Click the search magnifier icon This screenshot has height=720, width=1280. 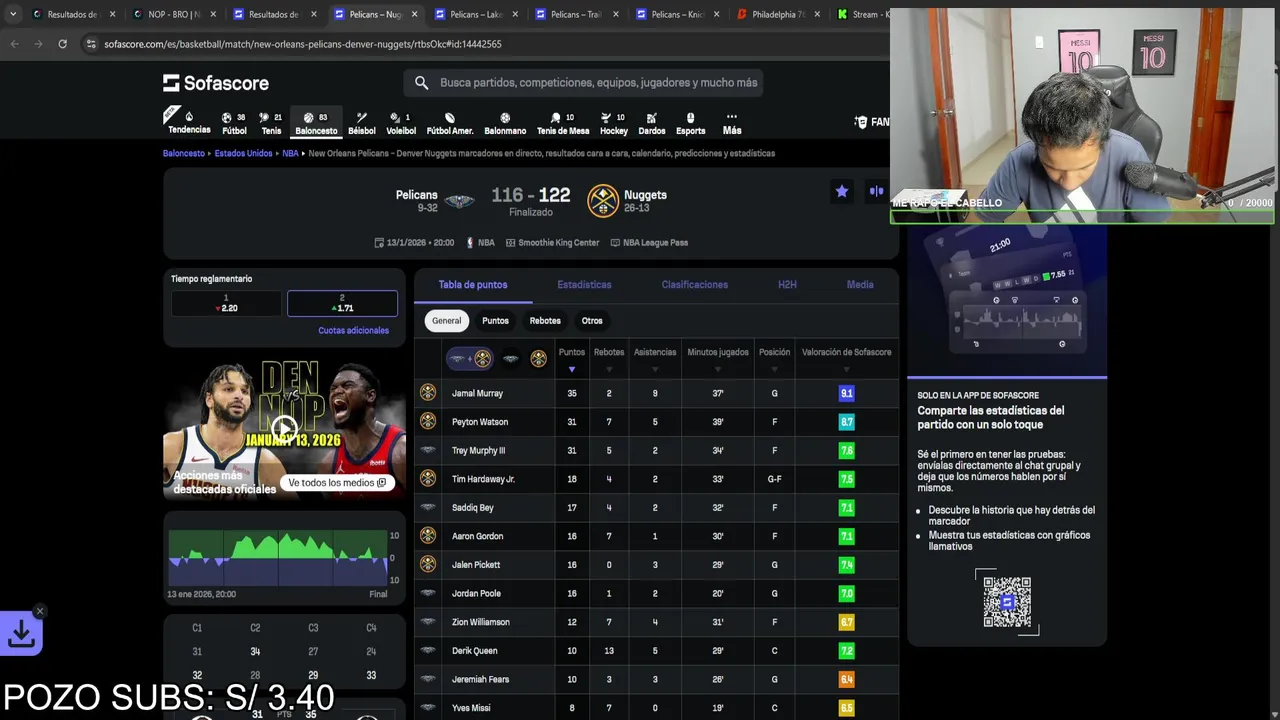click(x=421, y=83)
